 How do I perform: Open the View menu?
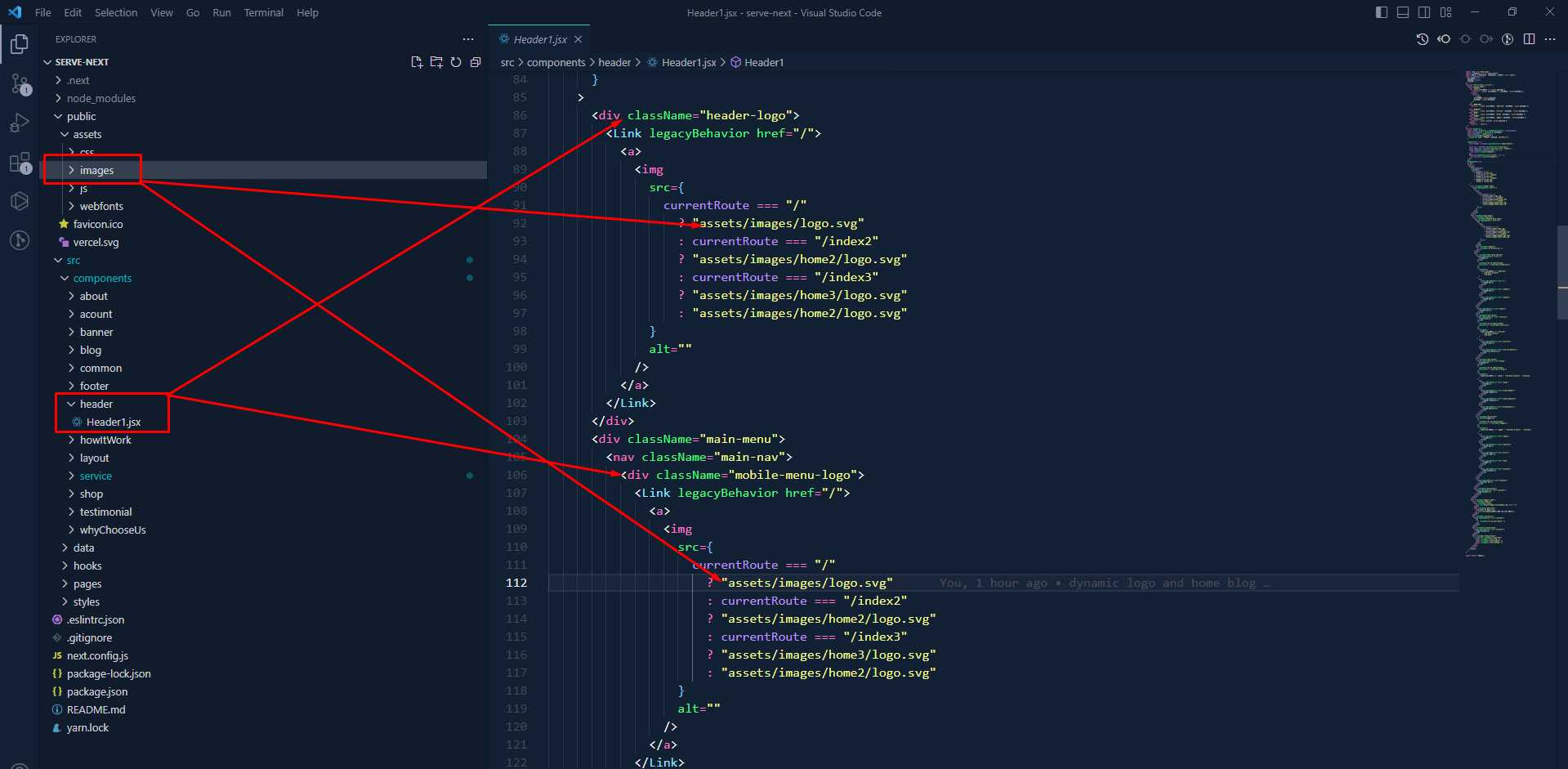pos(162,12)
